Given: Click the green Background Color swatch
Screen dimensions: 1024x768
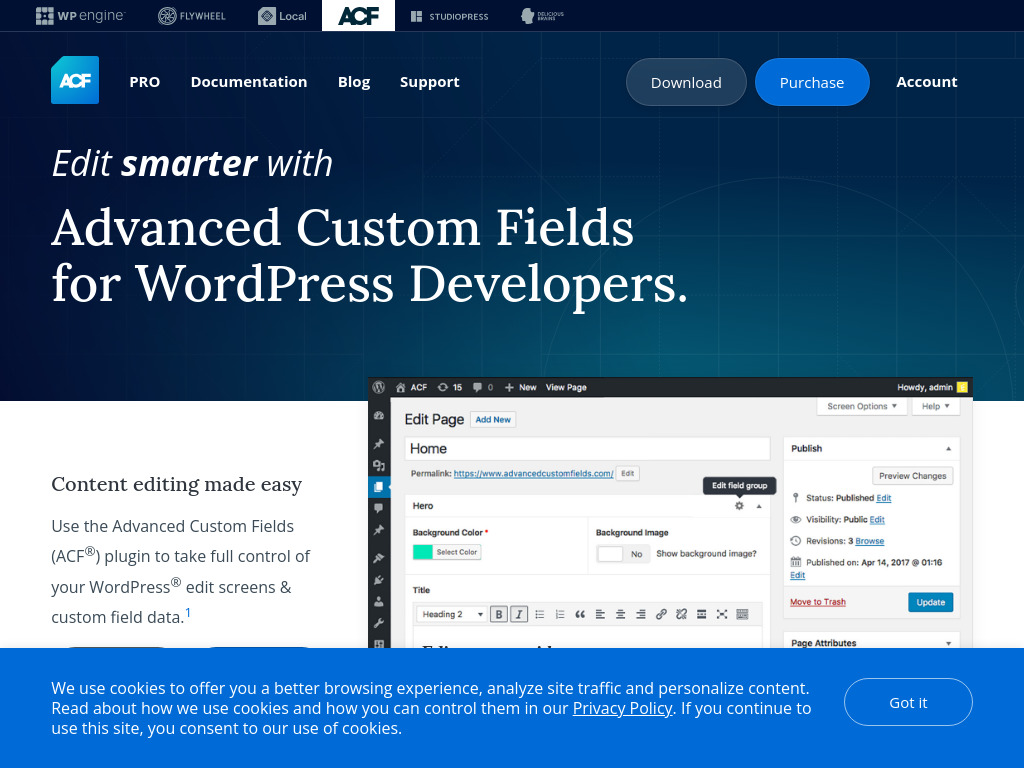Looking at the screenshot, I should tap(423, 552).
